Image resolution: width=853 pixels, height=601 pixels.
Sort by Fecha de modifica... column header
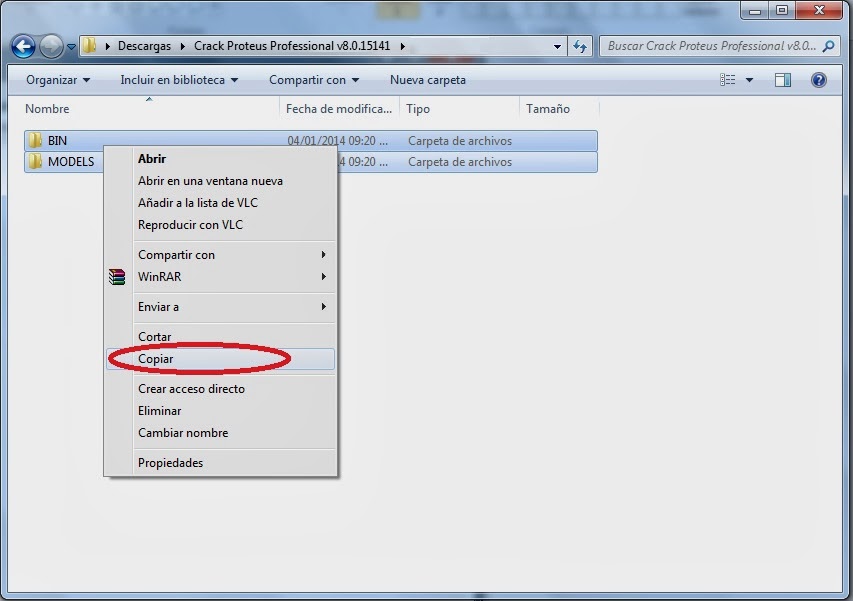click(339, 109)
